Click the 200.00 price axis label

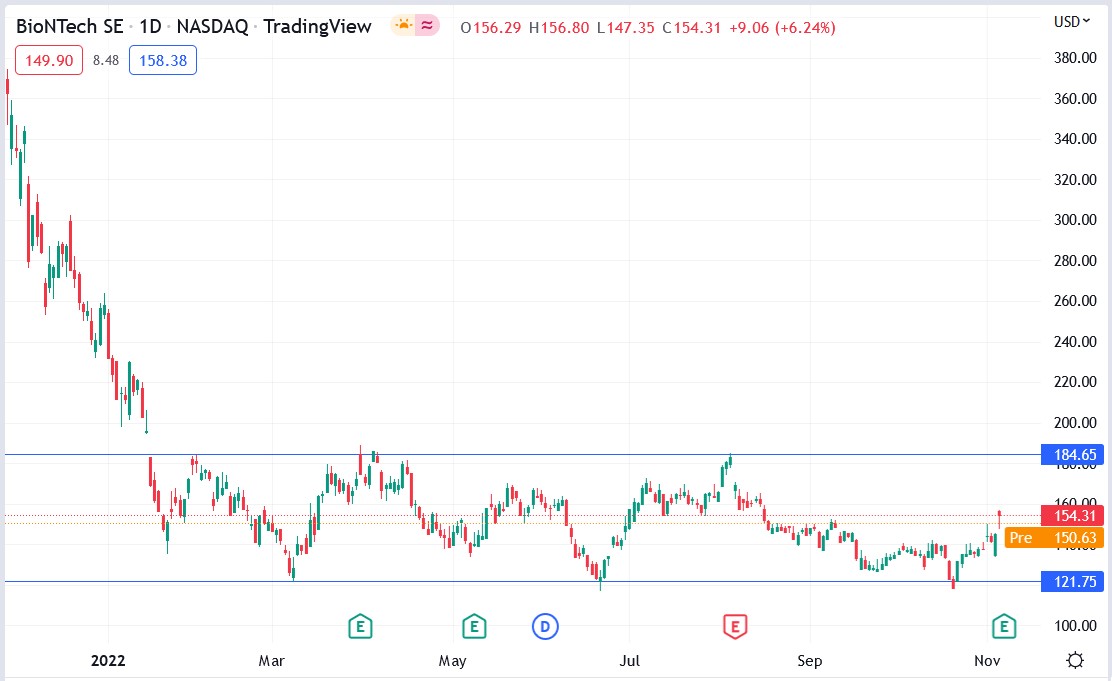pos(1075,423)
